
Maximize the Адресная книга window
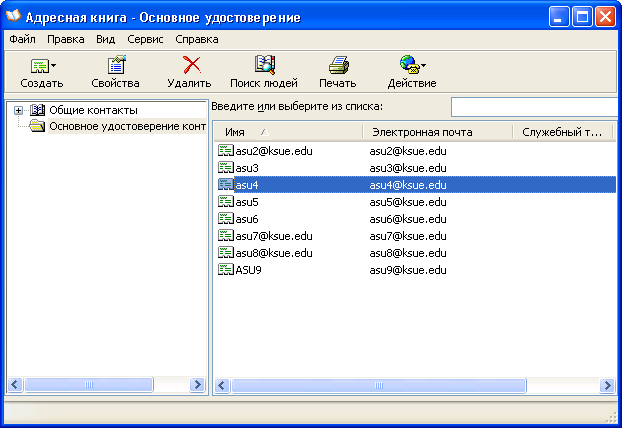click(x=582, y=17)
